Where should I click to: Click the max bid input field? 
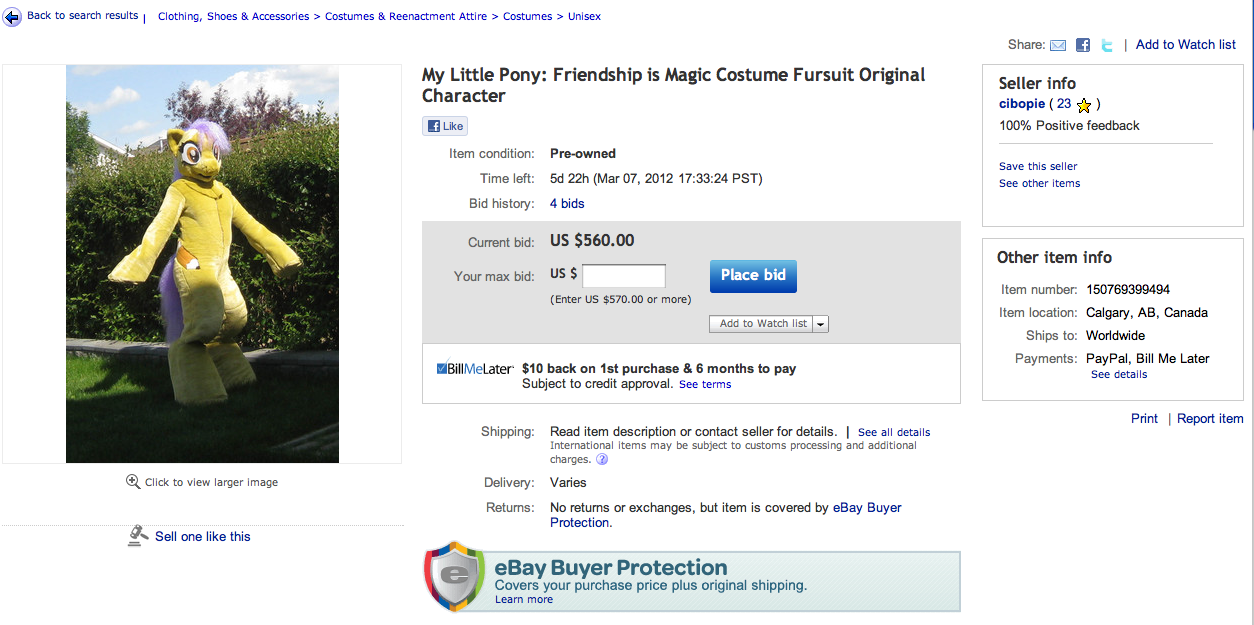pyautogui.click(x=624, y=276)
